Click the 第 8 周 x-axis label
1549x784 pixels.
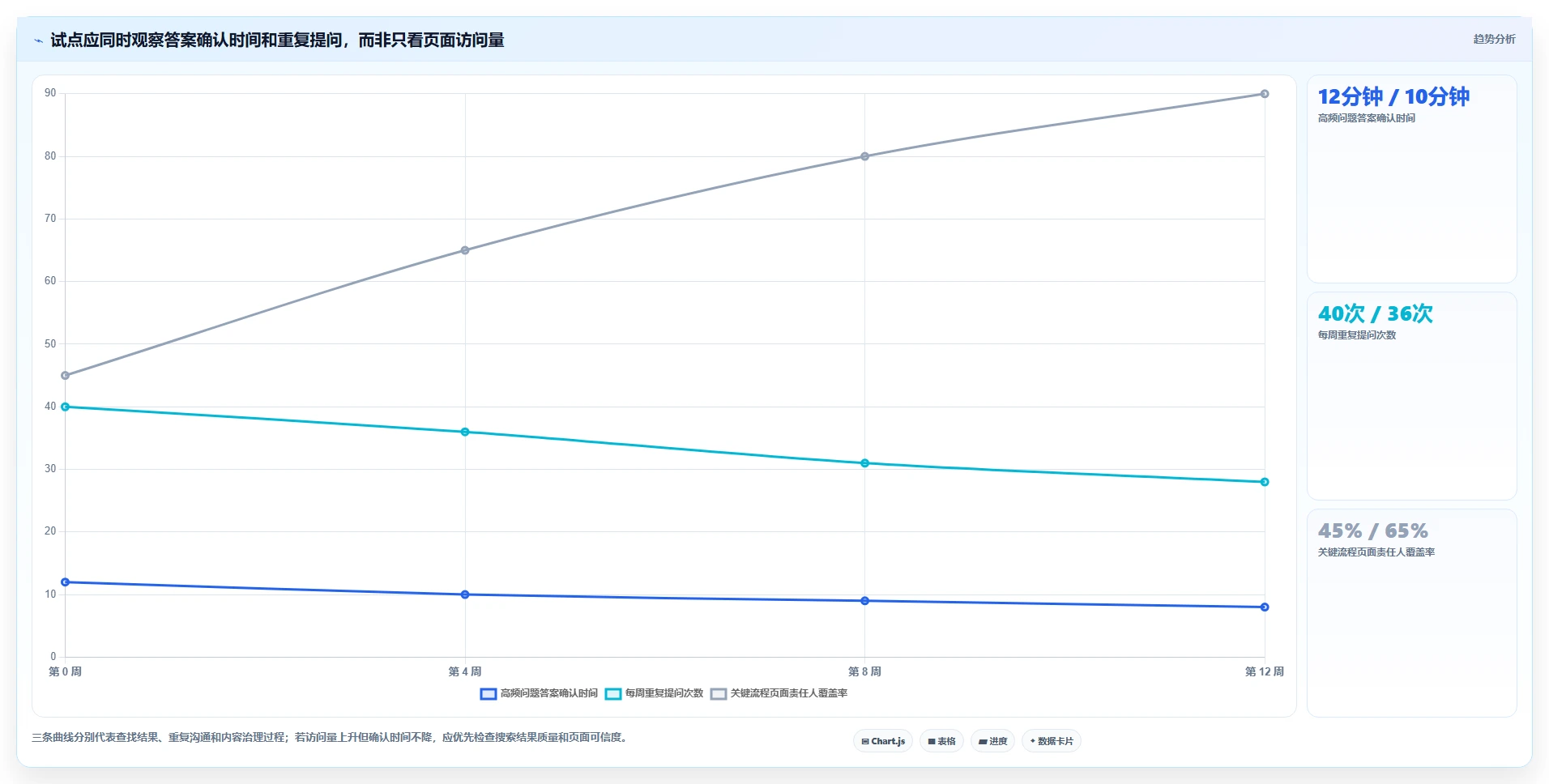864,671
